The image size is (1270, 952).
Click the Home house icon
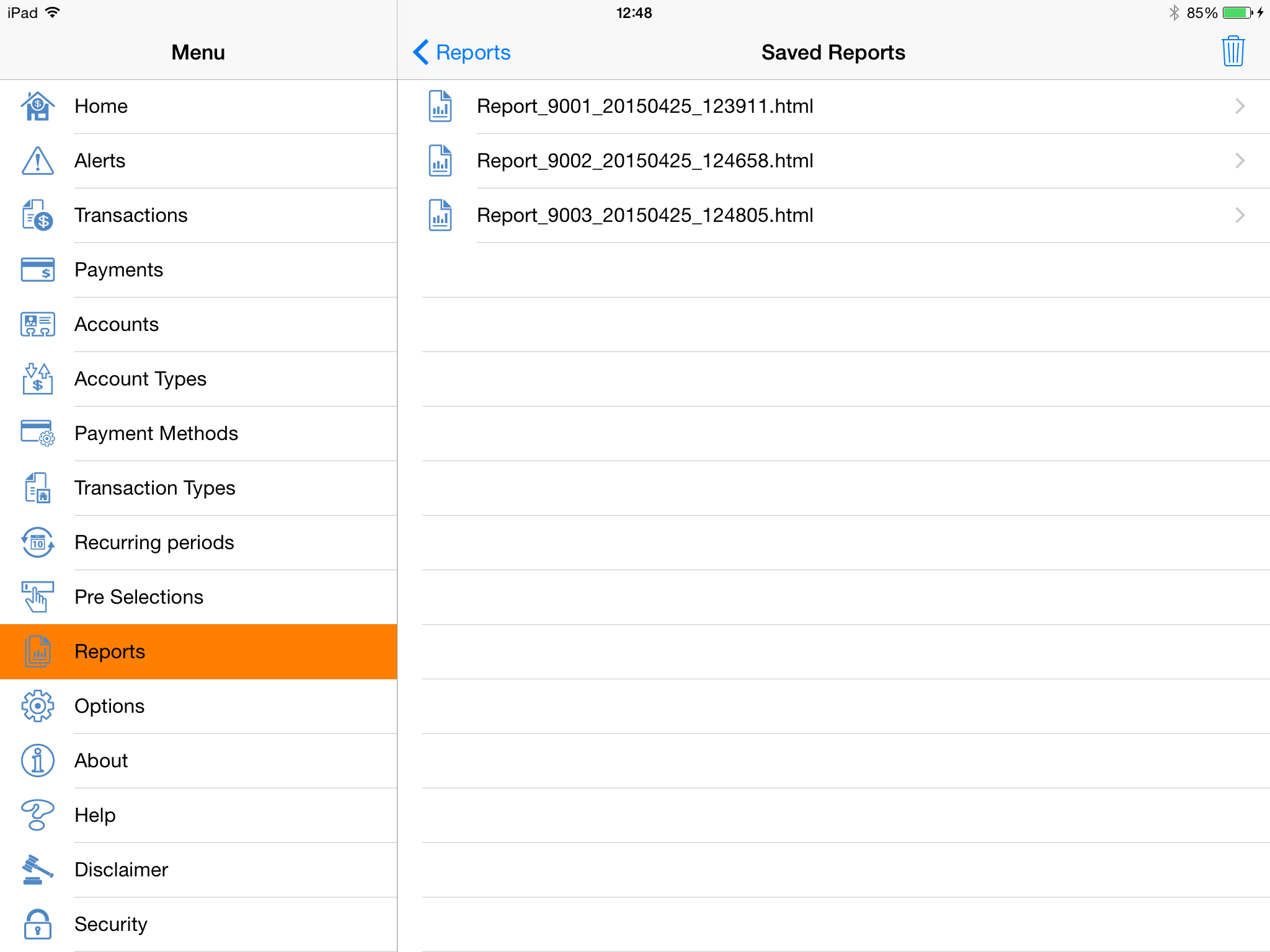pyautogui.click(x=38, y=106)
